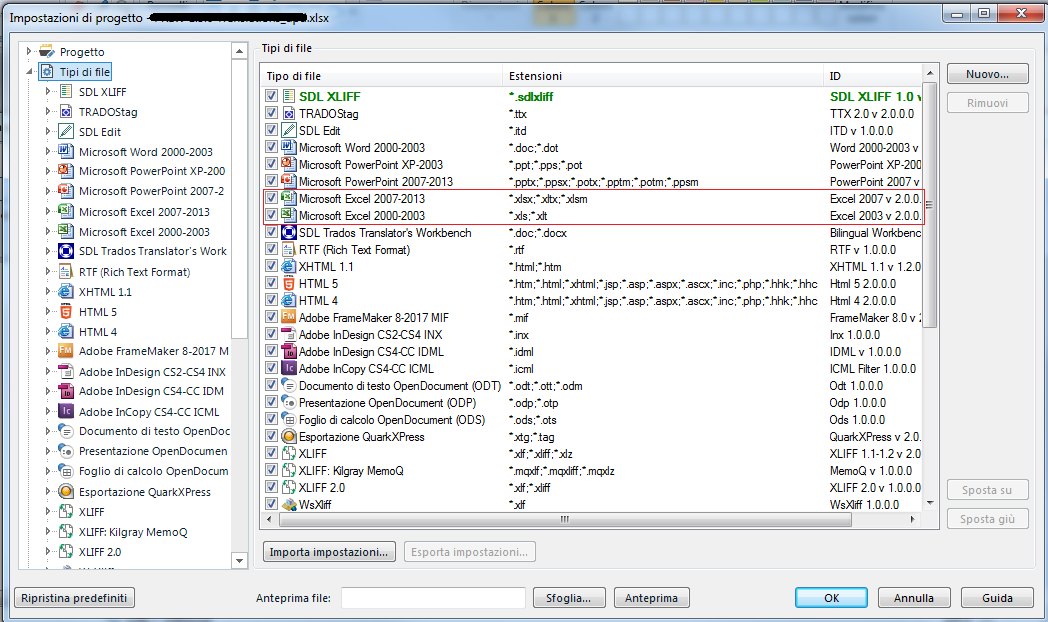
Task: Select Adobe FrameMaker 8-2017 M in the tree
Action: click(154, 351)
